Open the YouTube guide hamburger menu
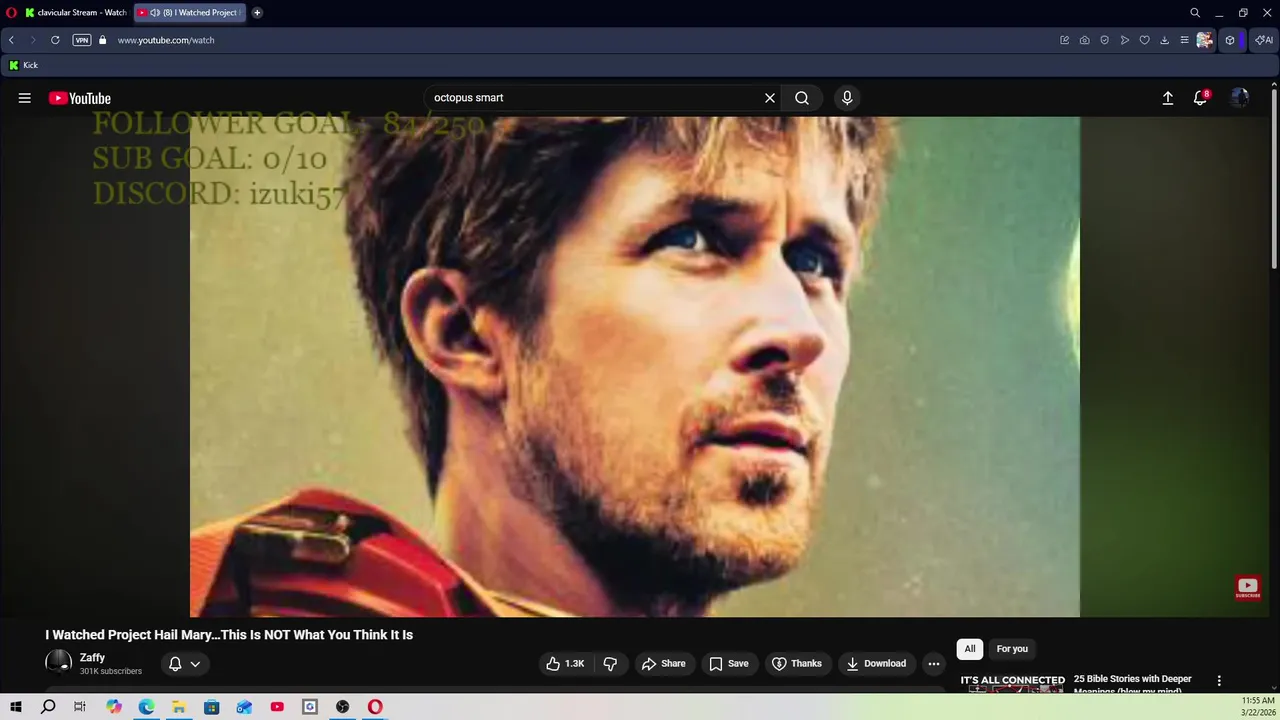 tap(25, 98)
